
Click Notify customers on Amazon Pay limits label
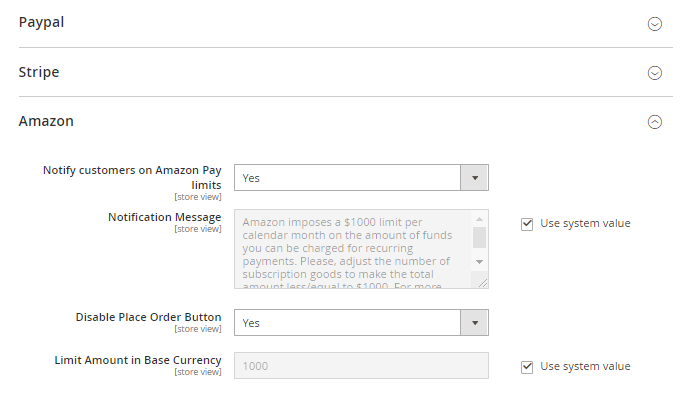pos(132,177)
